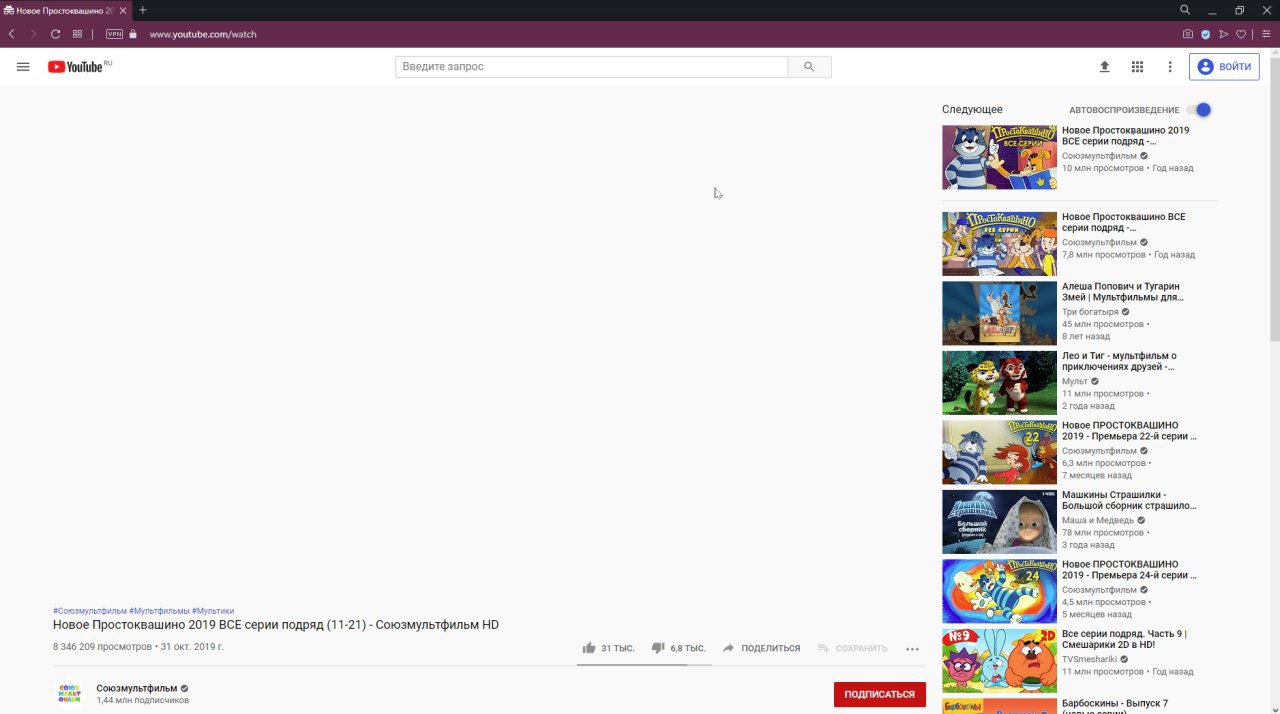Click the padlock site security icon
Screen dimensions: 1280x714
click(133, 34)
